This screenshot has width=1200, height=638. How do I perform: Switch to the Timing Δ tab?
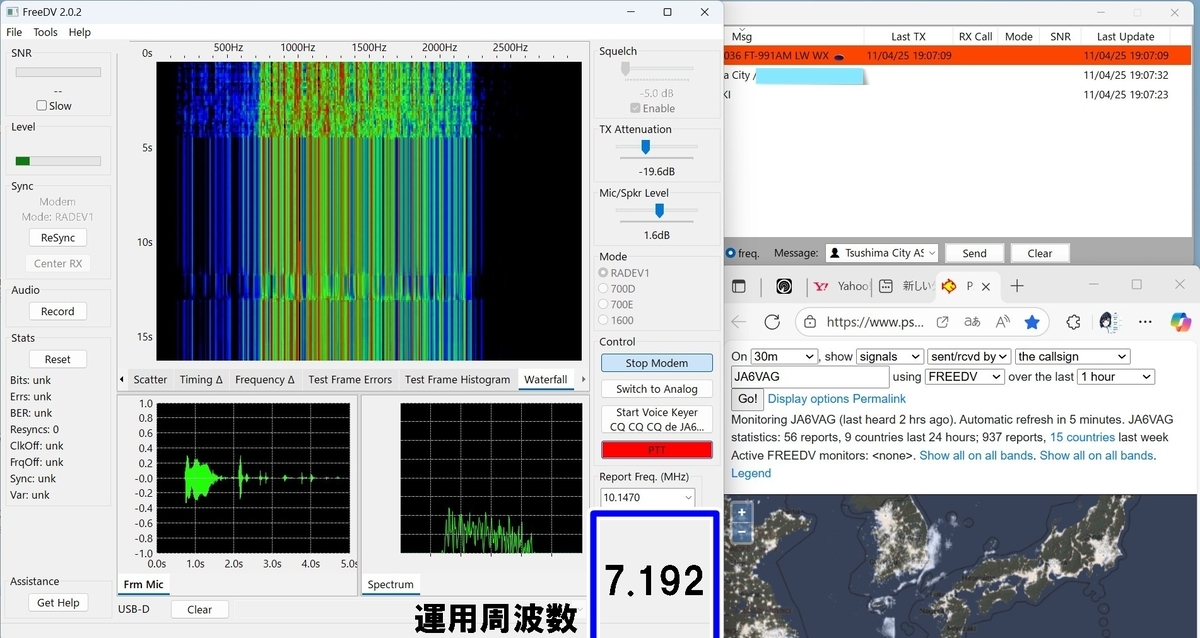click(201, 380)
